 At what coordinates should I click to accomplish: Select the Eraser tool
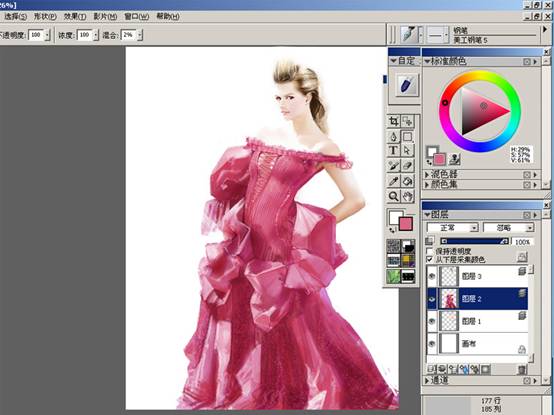click(408, 166)
